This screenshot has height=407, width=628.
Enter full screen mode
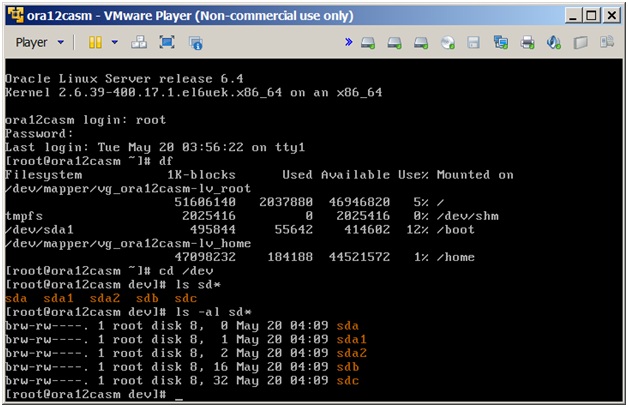[x=167, y=42]
